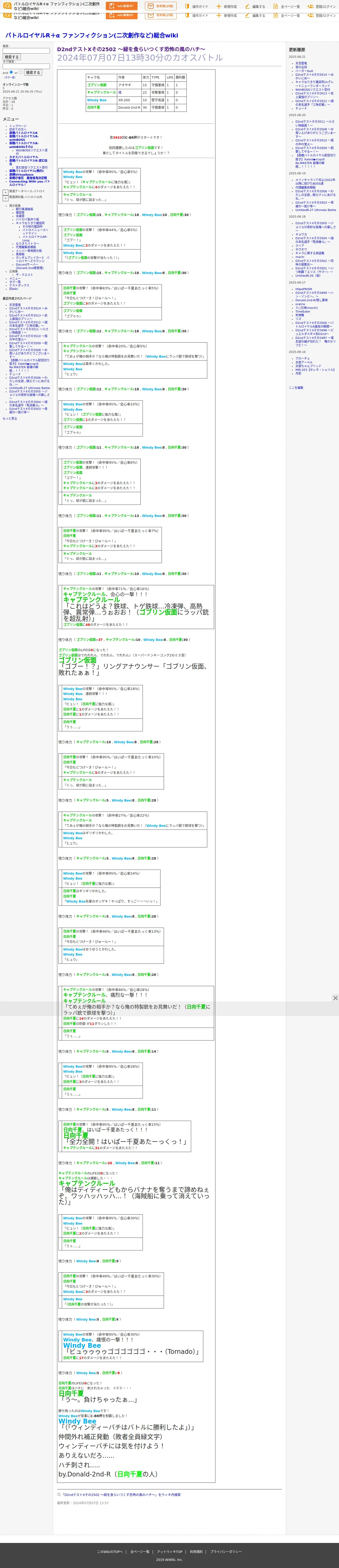Open ザ・クエスト under 企画集
This screenshot has width=339, height=1568.
click(24, 275)
